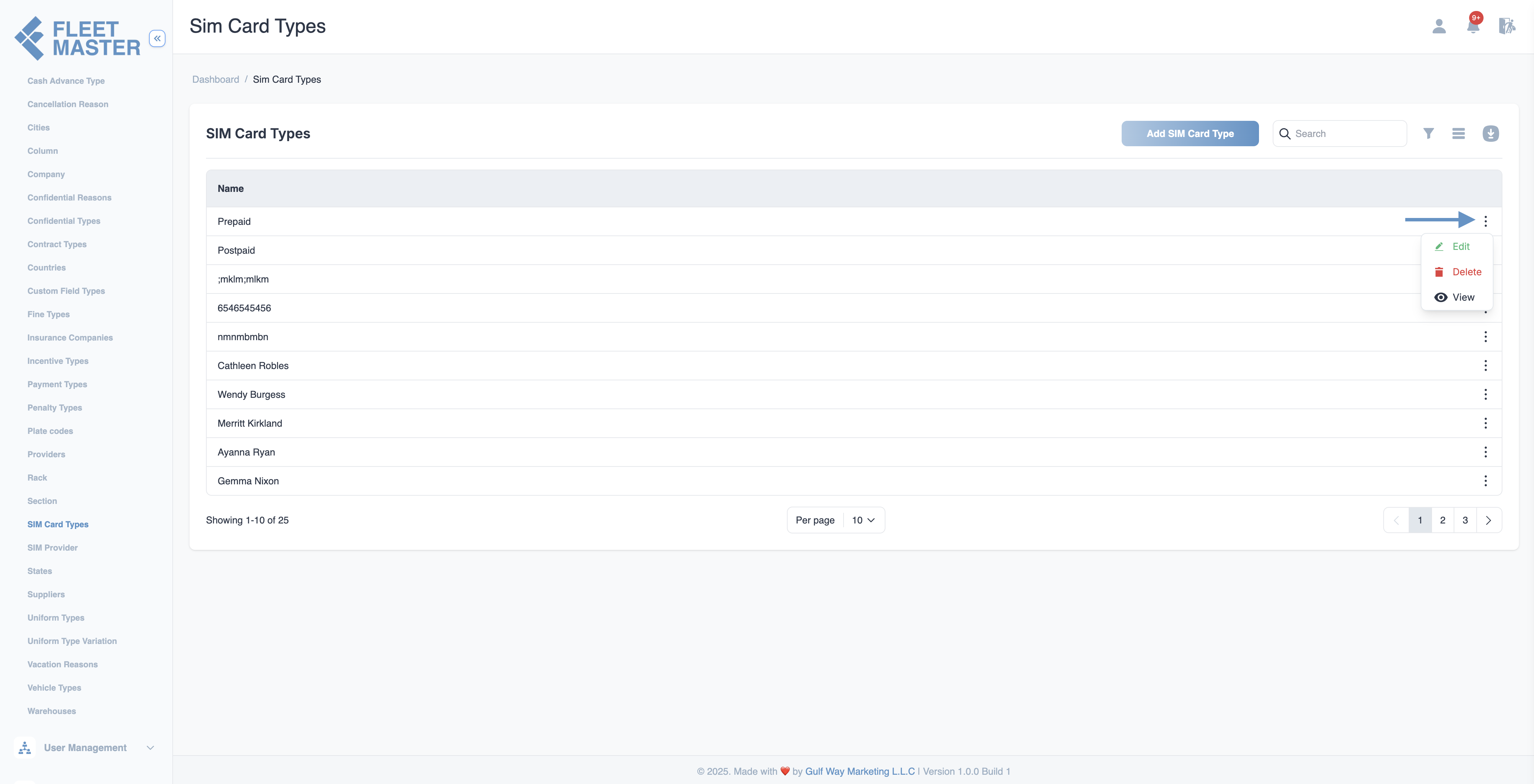Open Cash Advance Type in the sidebar
1534x784 pixels.
[66, 81]
